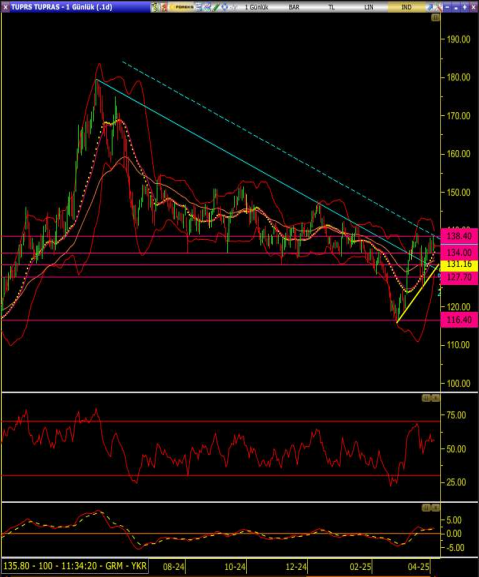479x577 pixels.
Task: Click the tools icon with the red cross
Action: click(x=438, y=7)
